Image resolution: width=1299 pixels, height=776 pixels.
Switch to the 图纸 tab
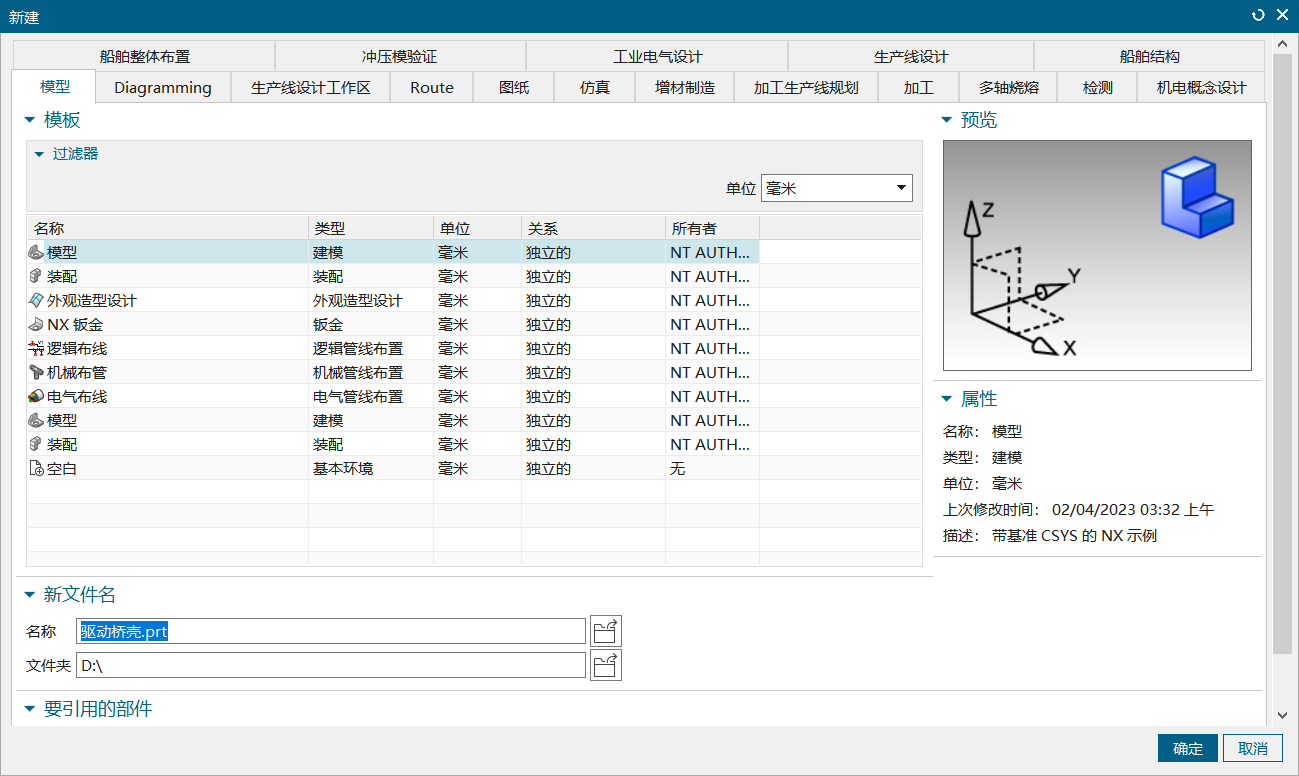click(x=513, y=87)
